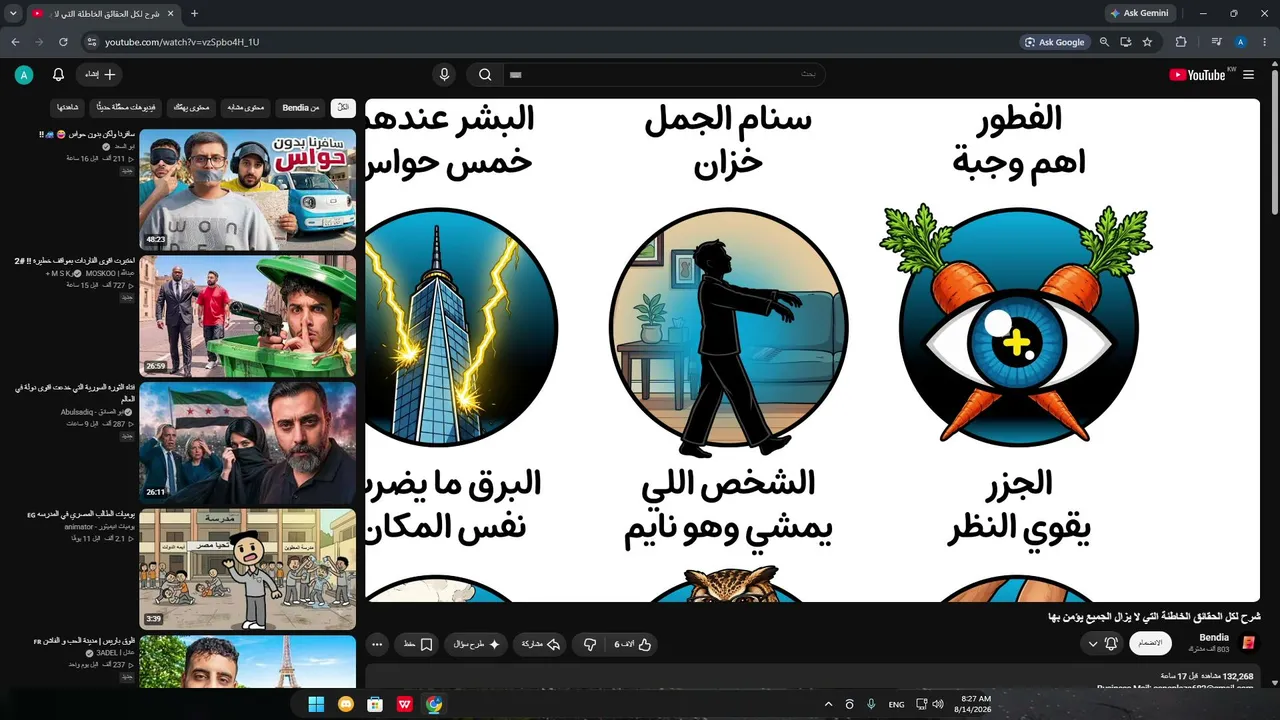Screen dimensions: 1280x720
Task: Click the Ask question (طرح سؤال) button
Action: tap(476, 645)
